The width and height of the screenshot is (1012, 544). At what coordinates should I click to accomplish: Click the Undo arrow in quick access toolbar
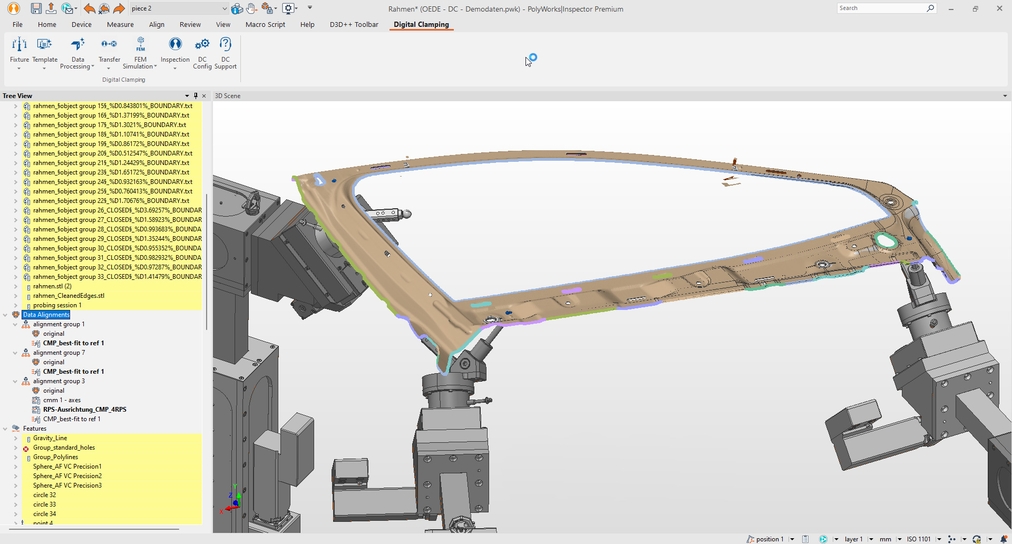(89, 8)
